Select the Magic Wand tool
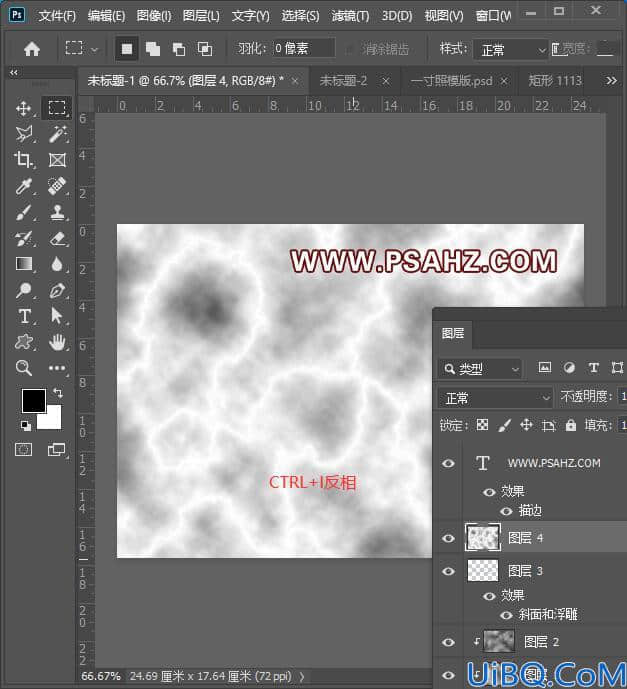This screenshot has width=627, height=689. 57,134
